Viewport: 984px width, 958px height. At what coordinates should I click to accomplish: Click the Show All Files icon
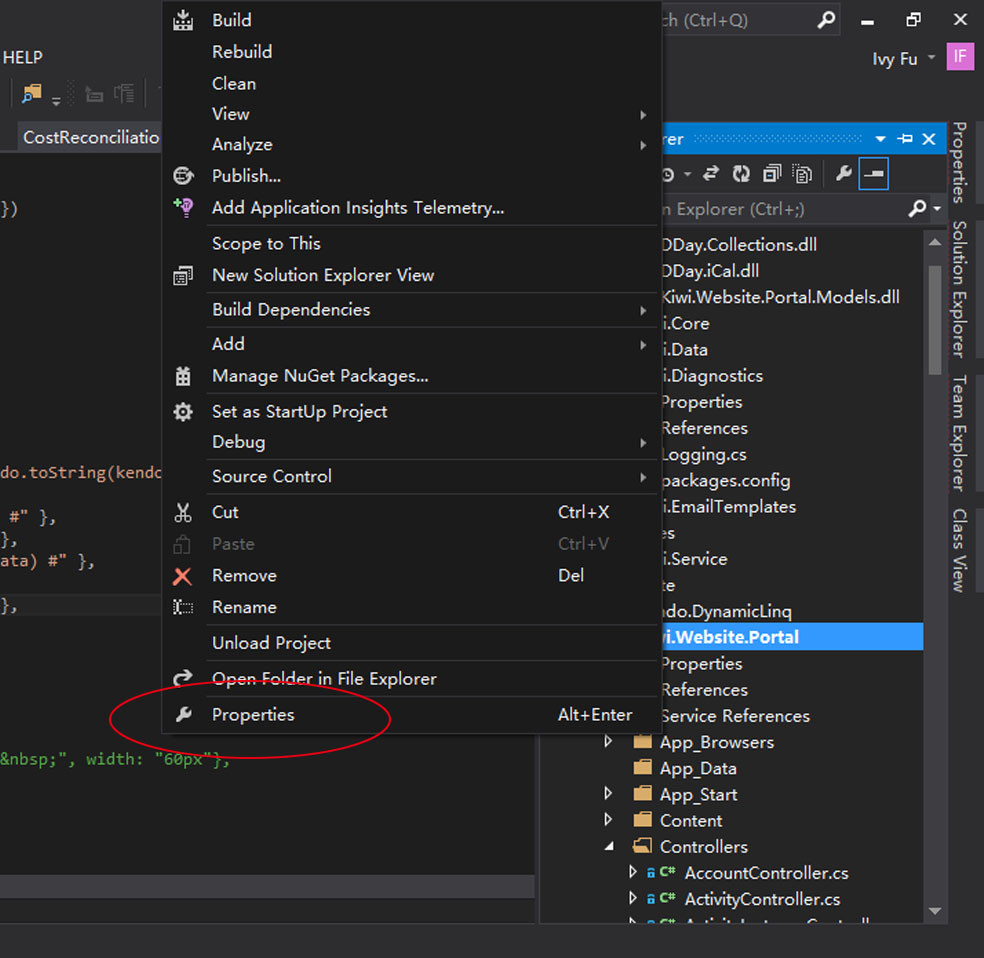(803, 174)
